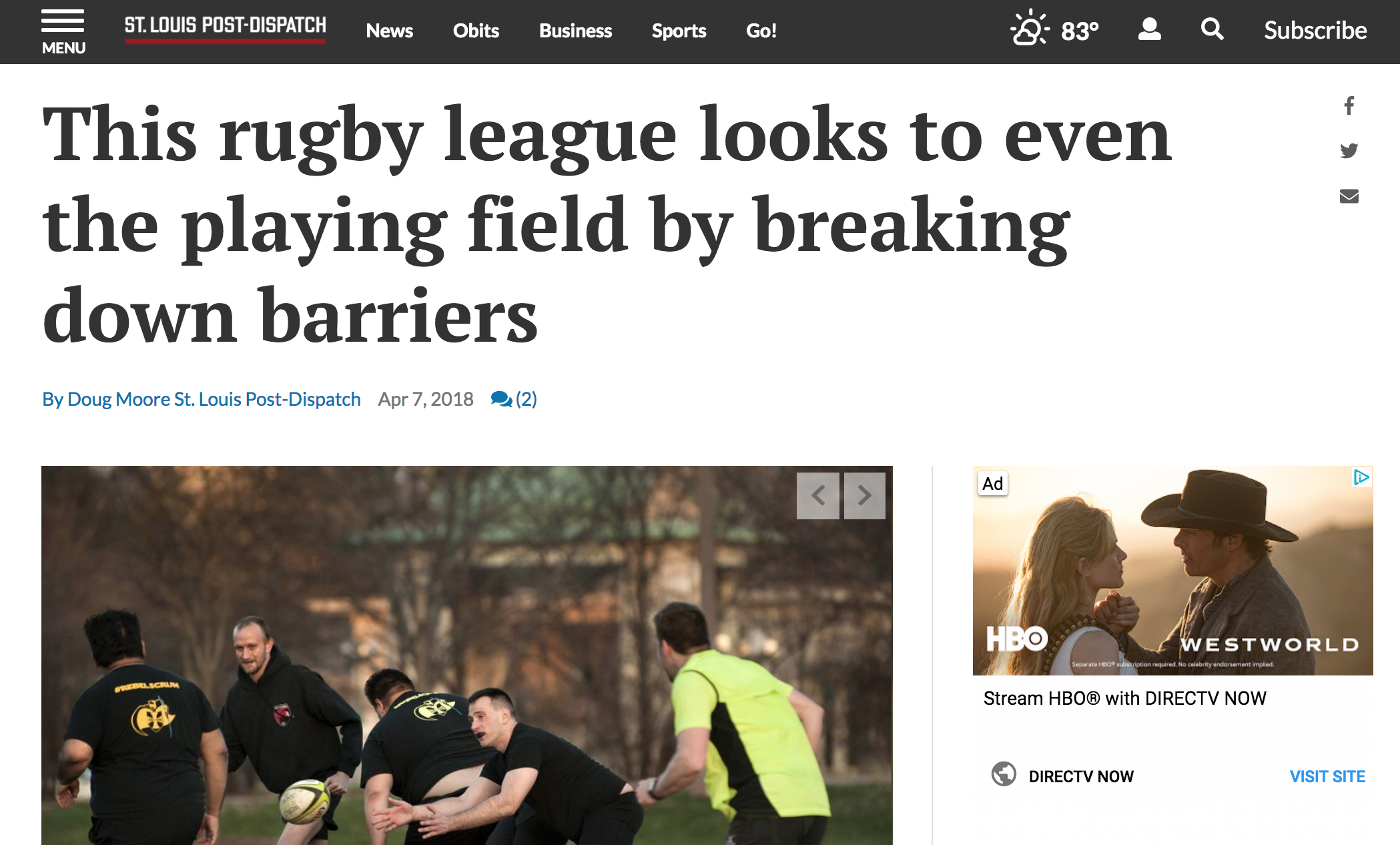Share article via Facebook icon

tap(1349, 105)
